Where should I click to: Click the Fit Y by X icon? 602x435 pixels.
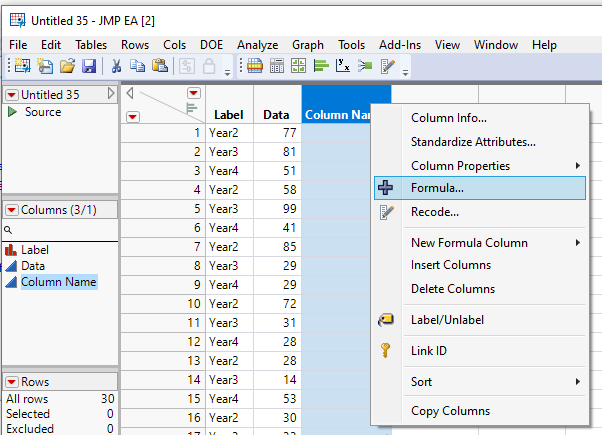coord(343,66)
